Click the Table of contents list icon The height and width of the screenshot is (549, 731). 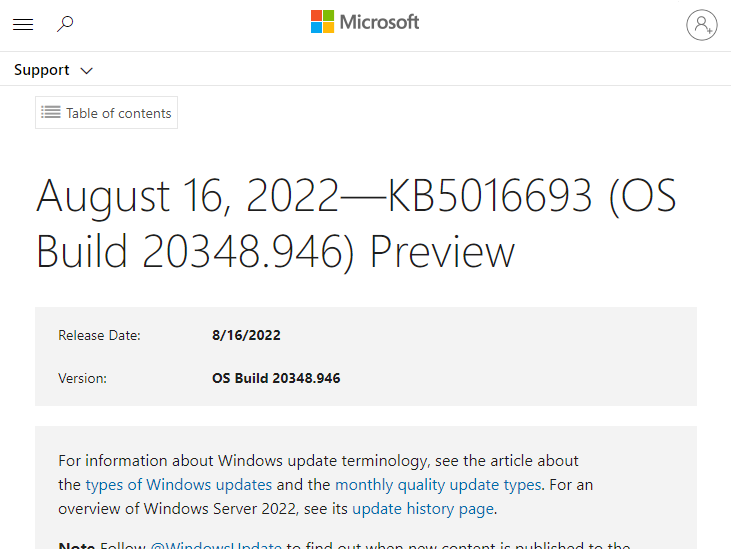pyautogui.click(x=51, y=113)
